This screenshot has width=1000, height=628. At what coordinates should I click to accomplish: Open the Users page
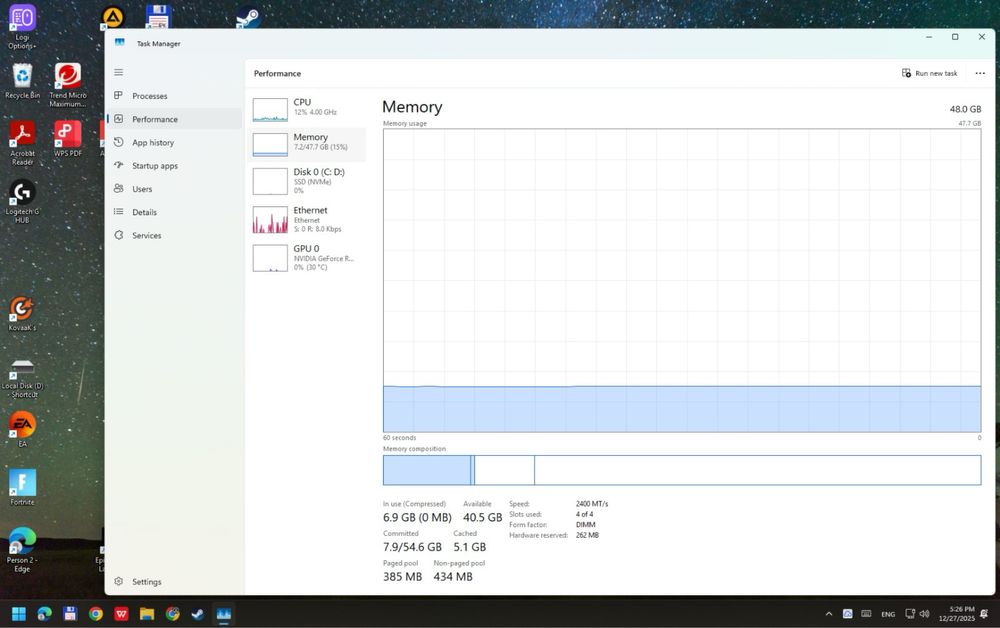173,189
